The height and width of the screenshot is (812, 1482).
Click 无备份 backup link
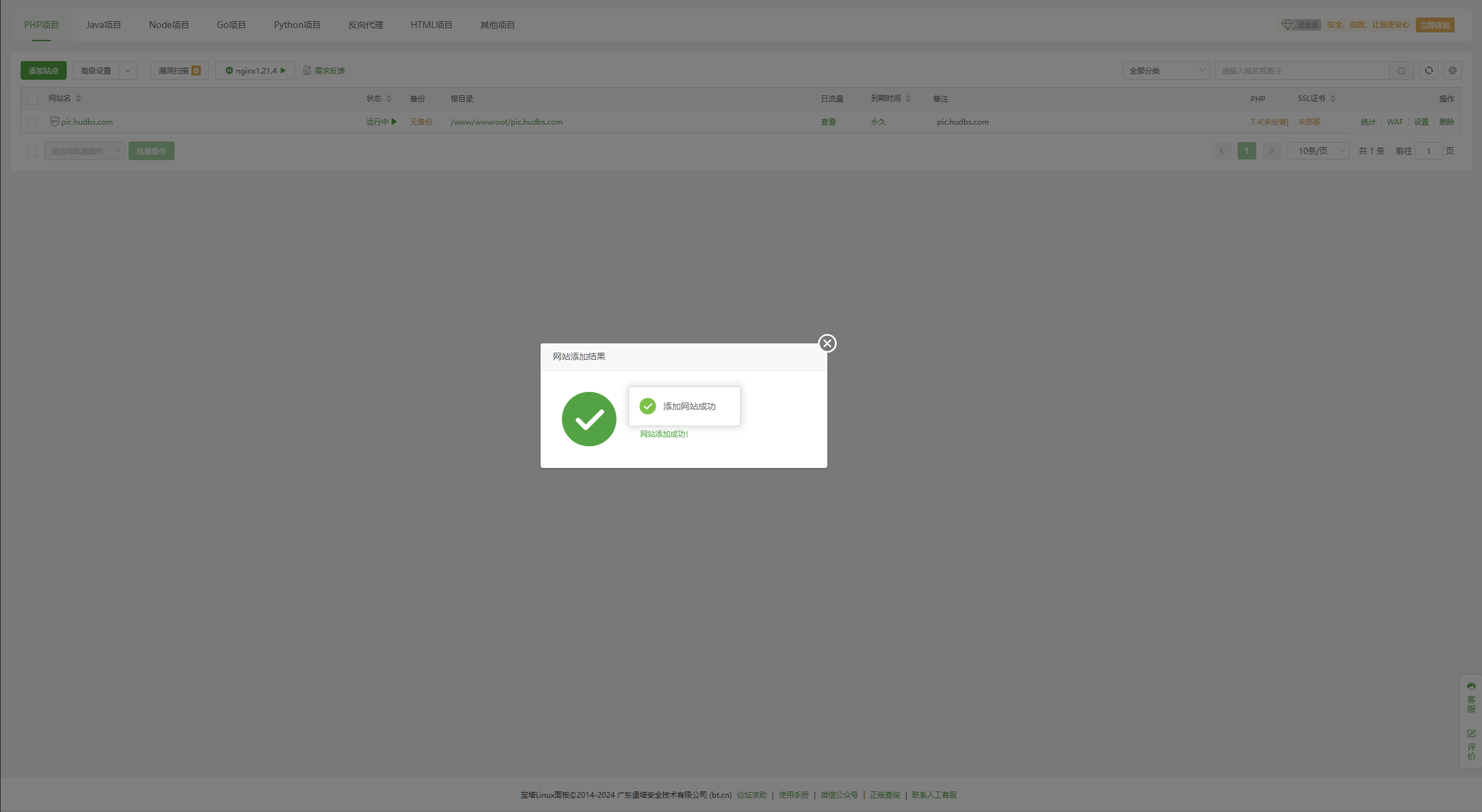click(x=421, y=122)
